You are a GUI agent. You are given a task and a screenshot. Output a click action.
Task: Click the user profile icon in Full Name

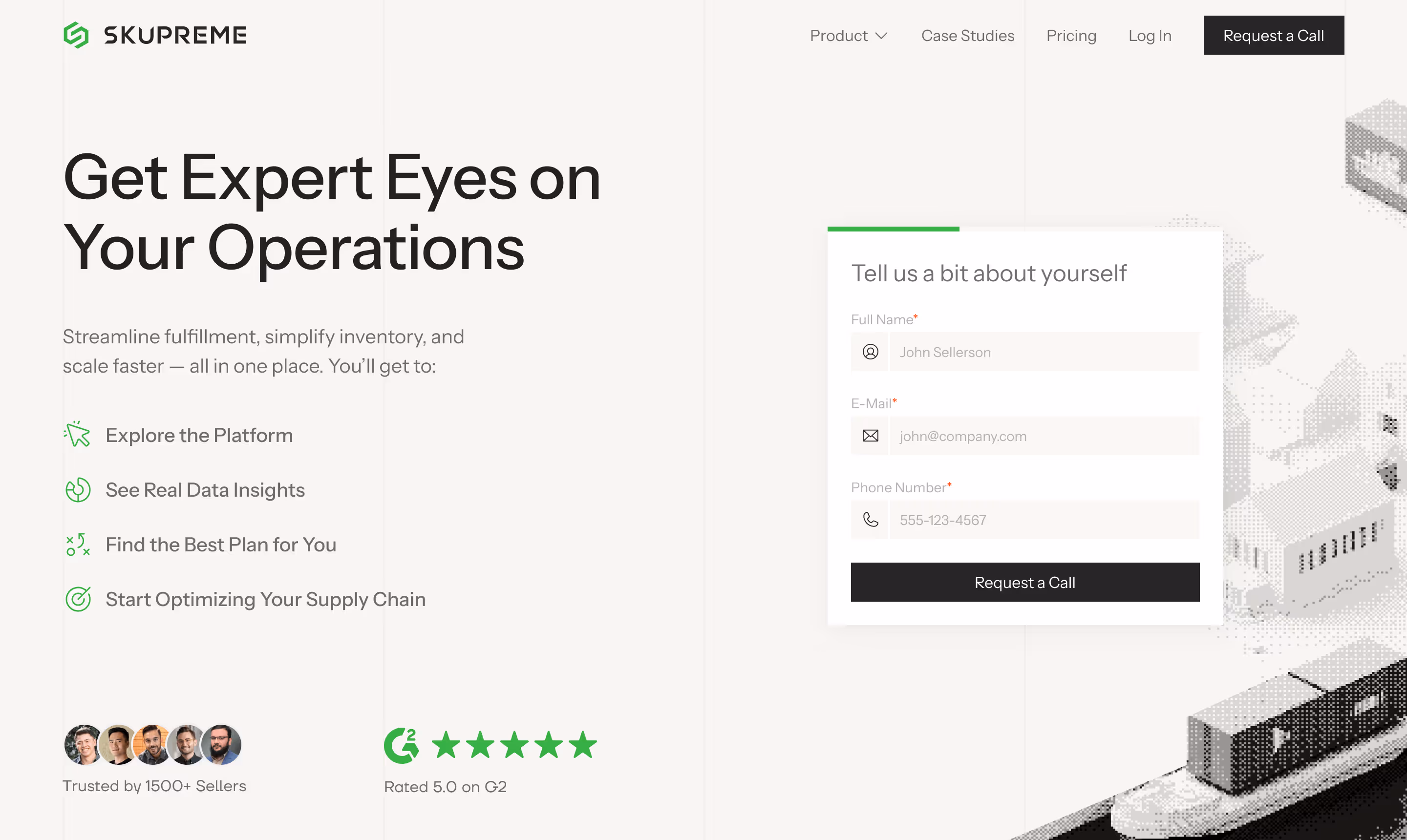click(870, 352)
